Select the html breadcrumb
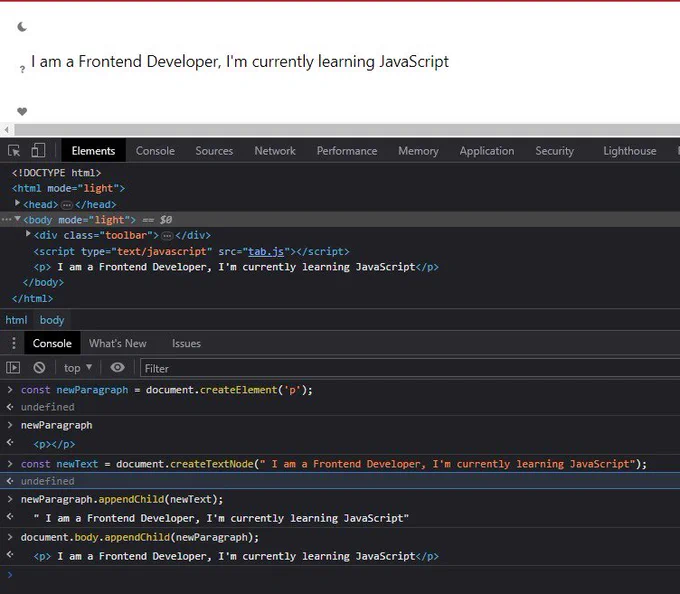Image resolution: width=680 pixels, height=594 pixels. point(16,320)
